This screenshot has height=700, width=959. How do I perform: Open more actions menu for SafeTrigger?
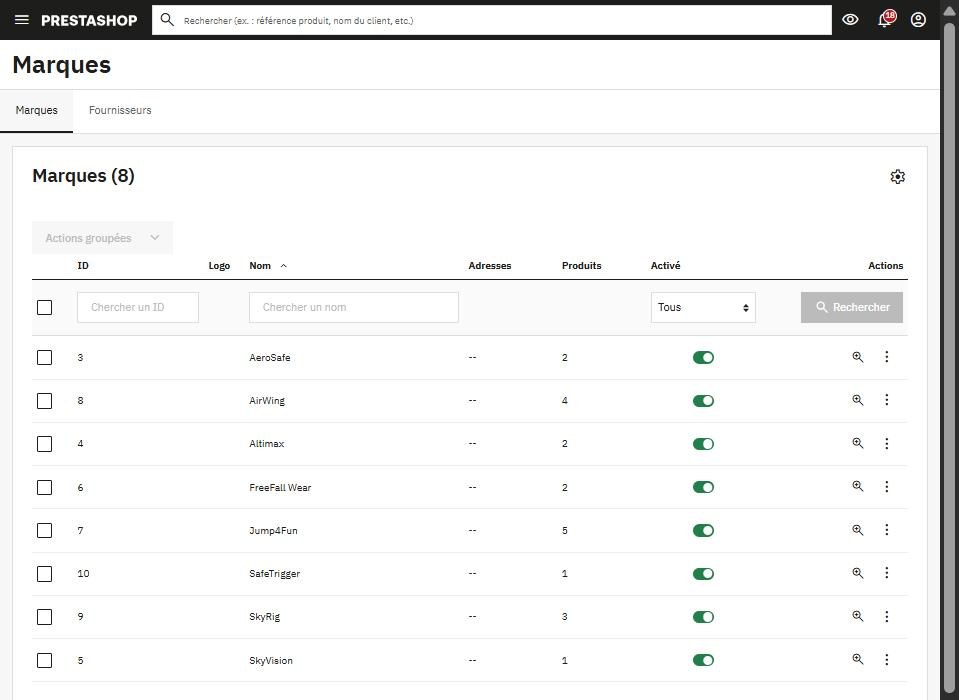point(887,573)
